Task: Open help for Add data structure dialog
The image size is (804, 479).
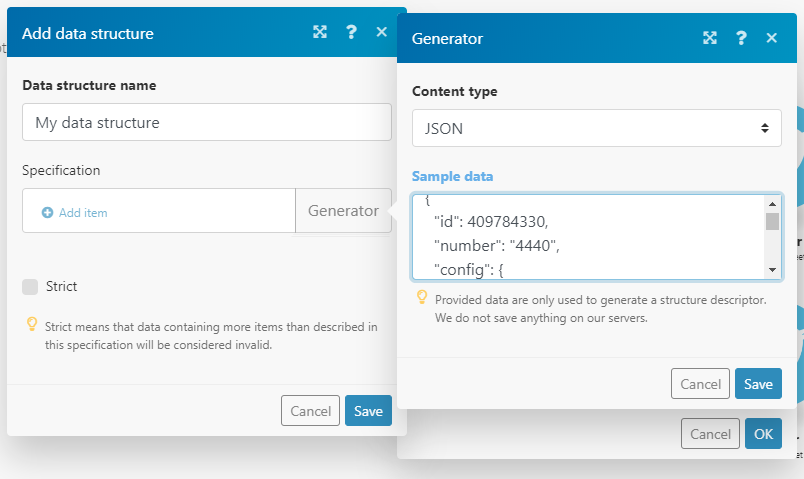Action: click(351, 32)
